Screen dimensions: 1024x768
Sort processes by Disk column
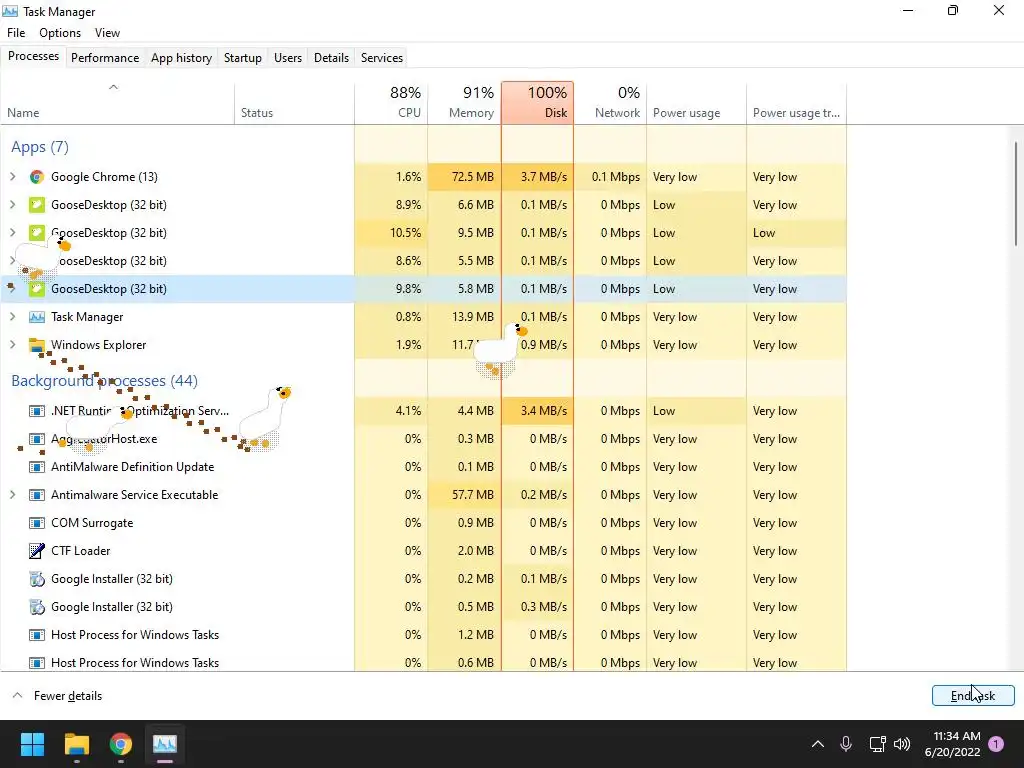click(537, 104)
